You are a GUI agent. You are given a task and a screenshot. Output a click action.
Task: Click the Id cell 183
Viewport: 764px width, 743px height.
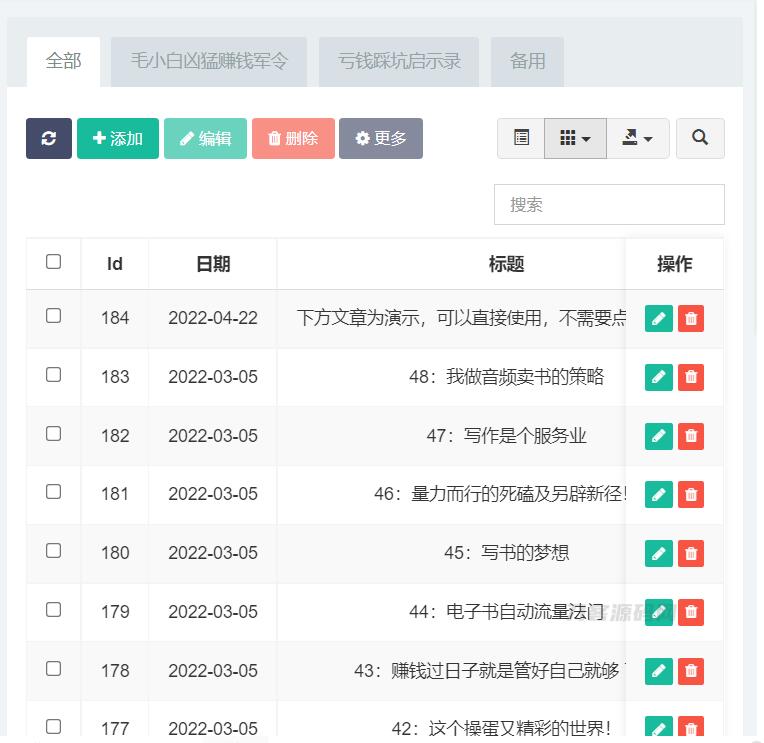tap(115, 377)
